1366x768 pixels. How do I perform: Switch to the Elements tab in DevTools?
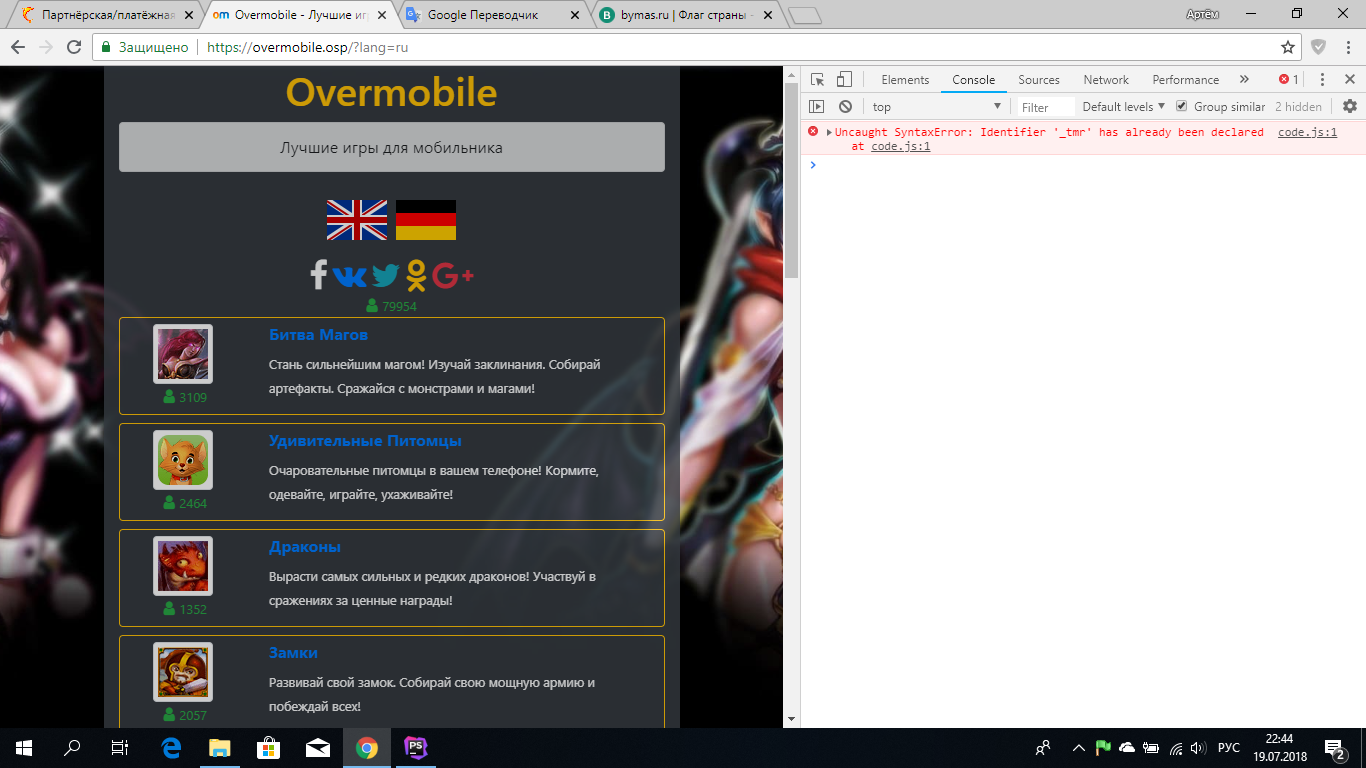pyautogui.click(x=905, y=80)
